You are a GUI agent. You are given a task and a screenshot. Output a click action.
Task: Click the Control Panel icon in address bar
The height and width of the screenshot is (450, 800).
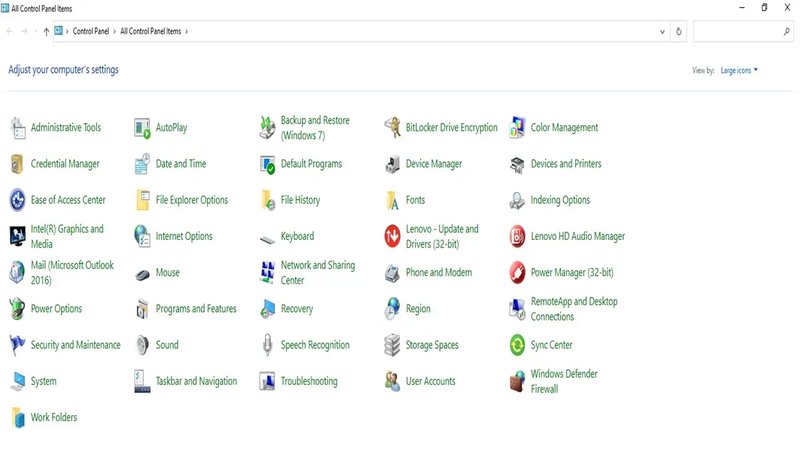pyautogui.click(x=59, y=31)
